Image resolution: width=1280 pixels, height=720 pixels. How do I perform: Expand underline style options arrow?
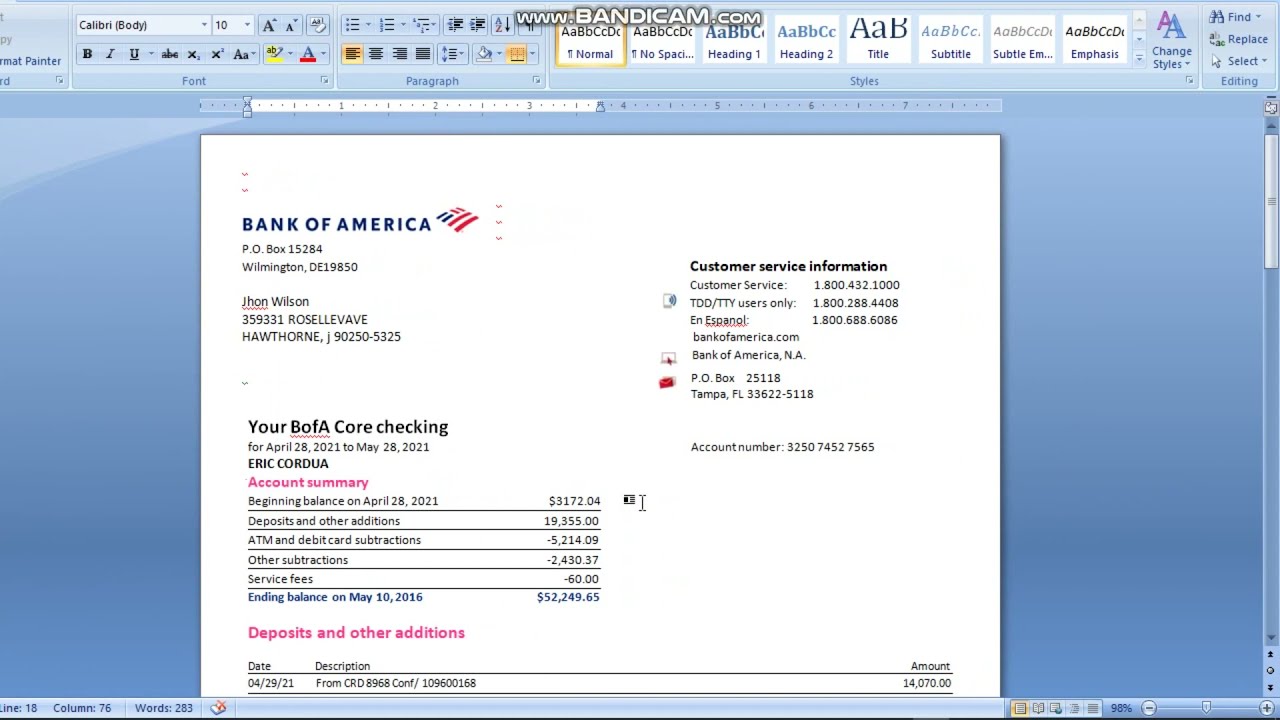tap(151, 54)
